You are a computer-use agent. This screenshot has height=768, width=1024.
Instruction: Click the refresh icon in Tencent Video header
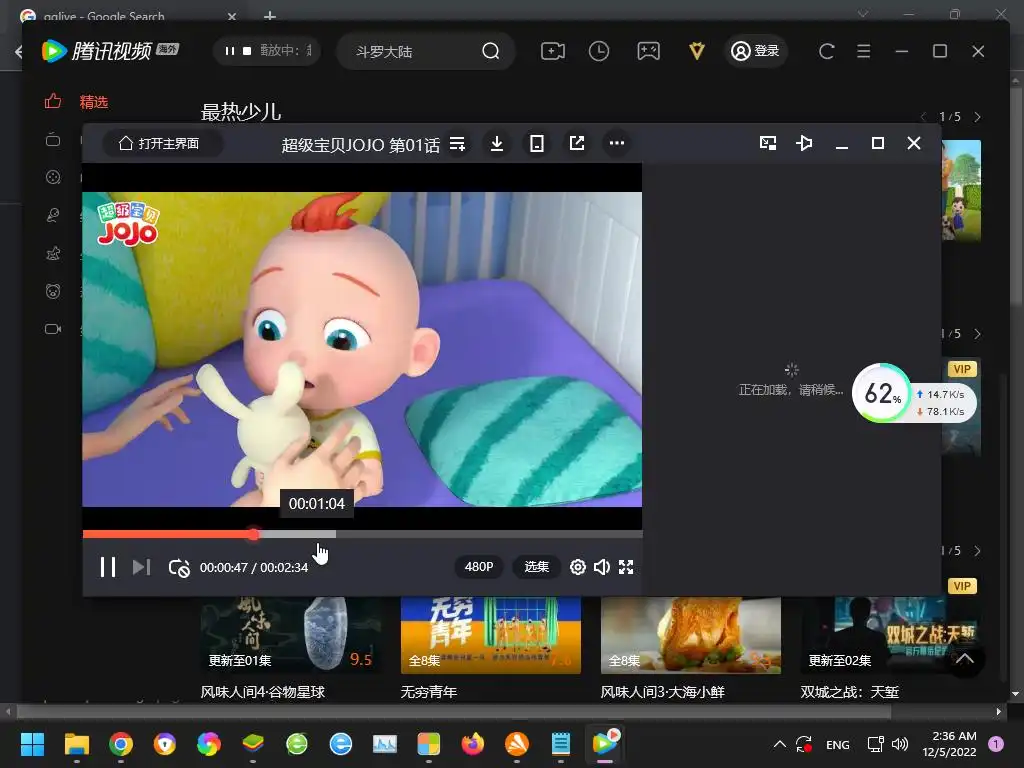(826, 51)
